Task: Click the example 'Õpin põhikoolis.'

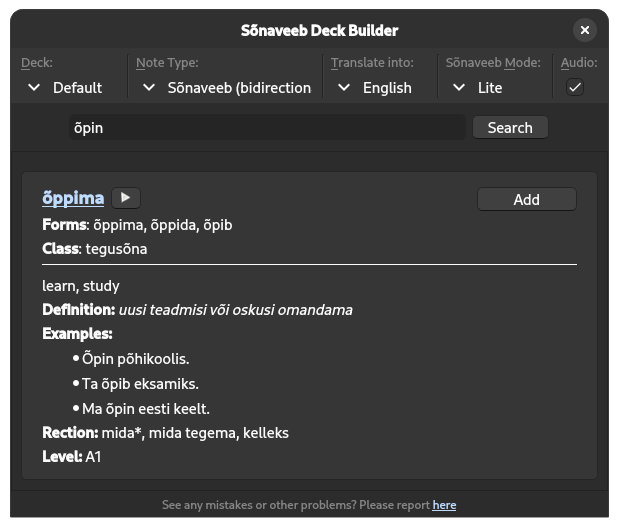Action: tap(135, 359)
